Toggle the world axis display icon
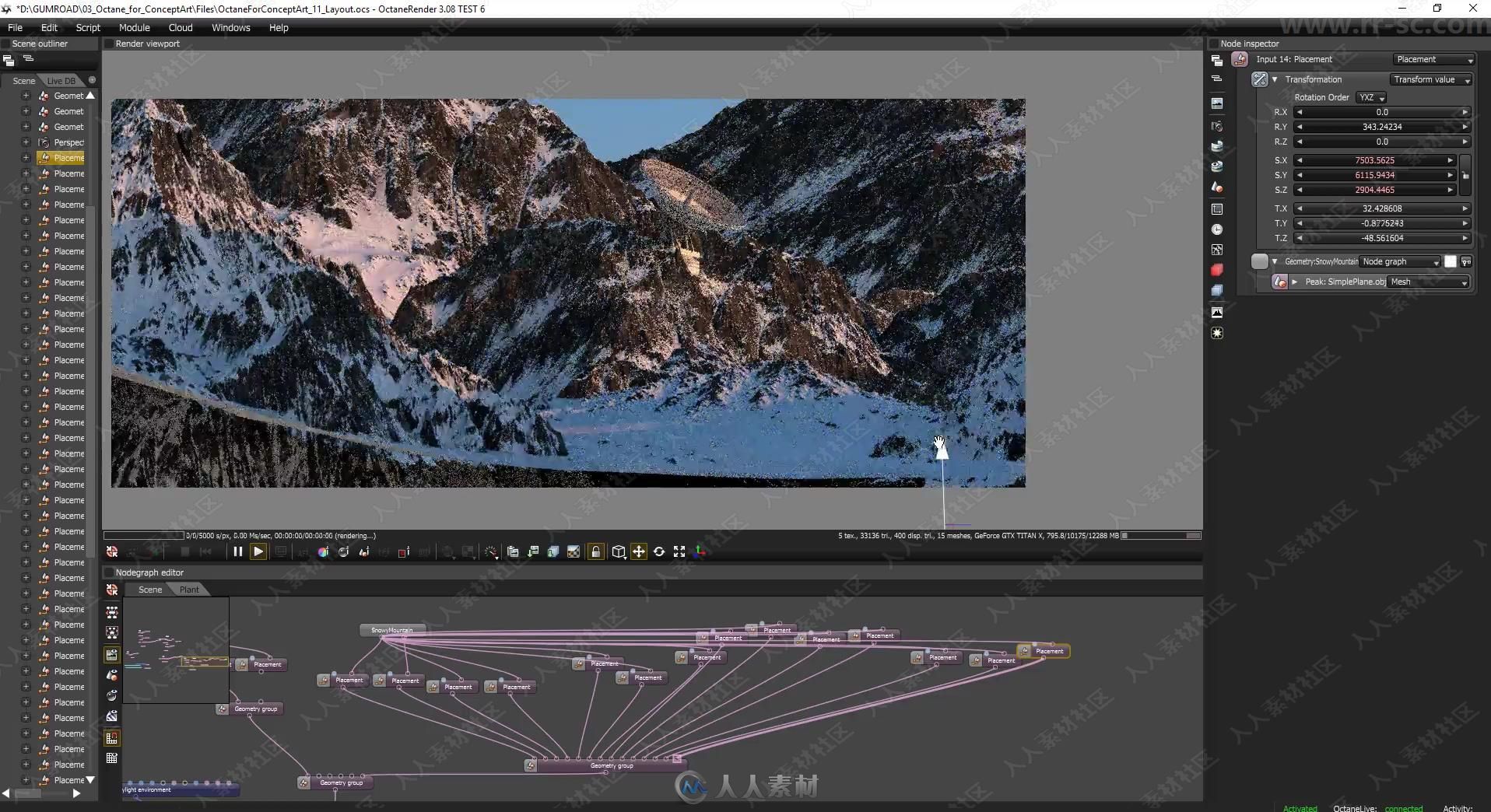 700,551
